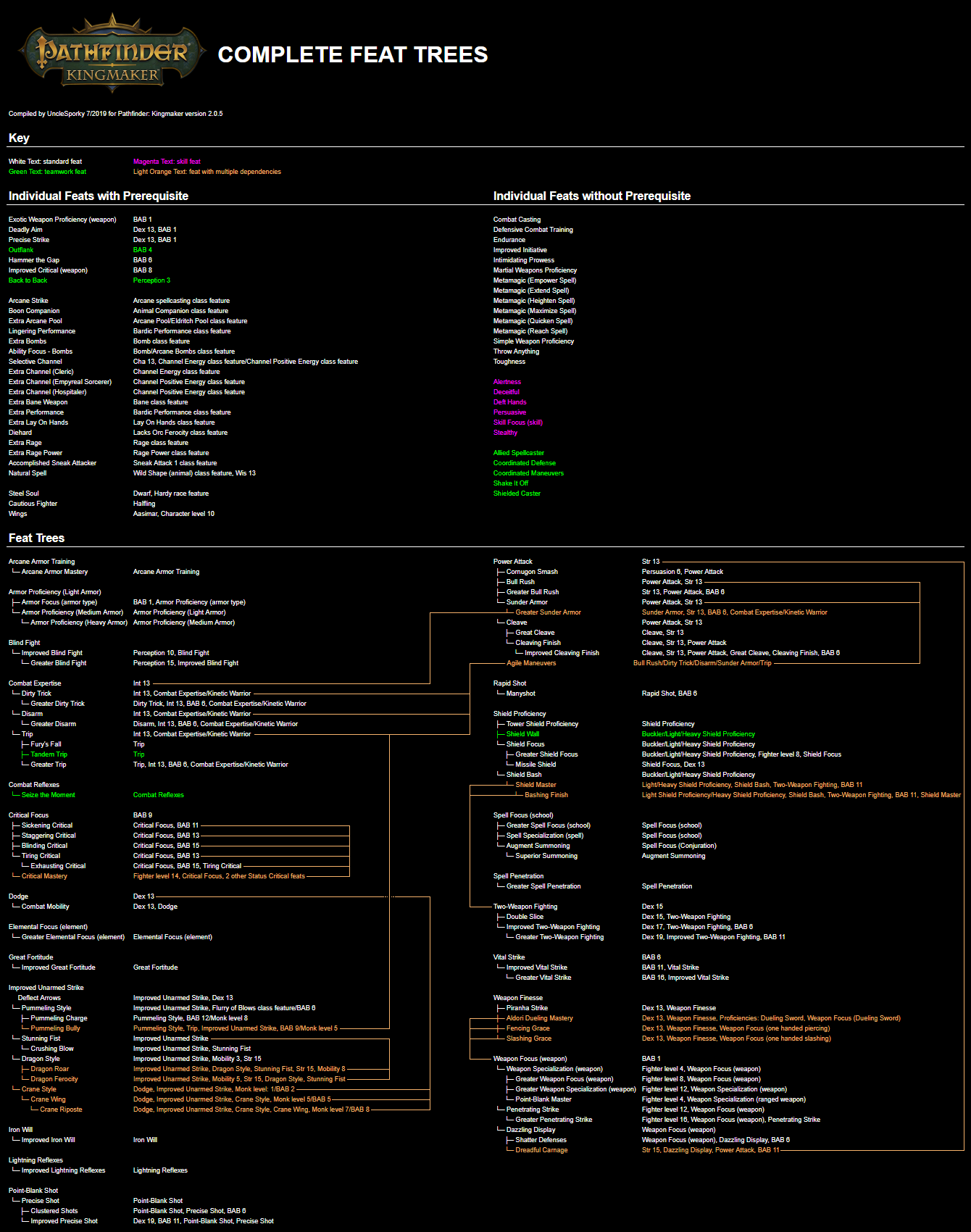971x1232 pixels.
Task: Click the Pathfinder Kingmaker logo
Action: 112,54
